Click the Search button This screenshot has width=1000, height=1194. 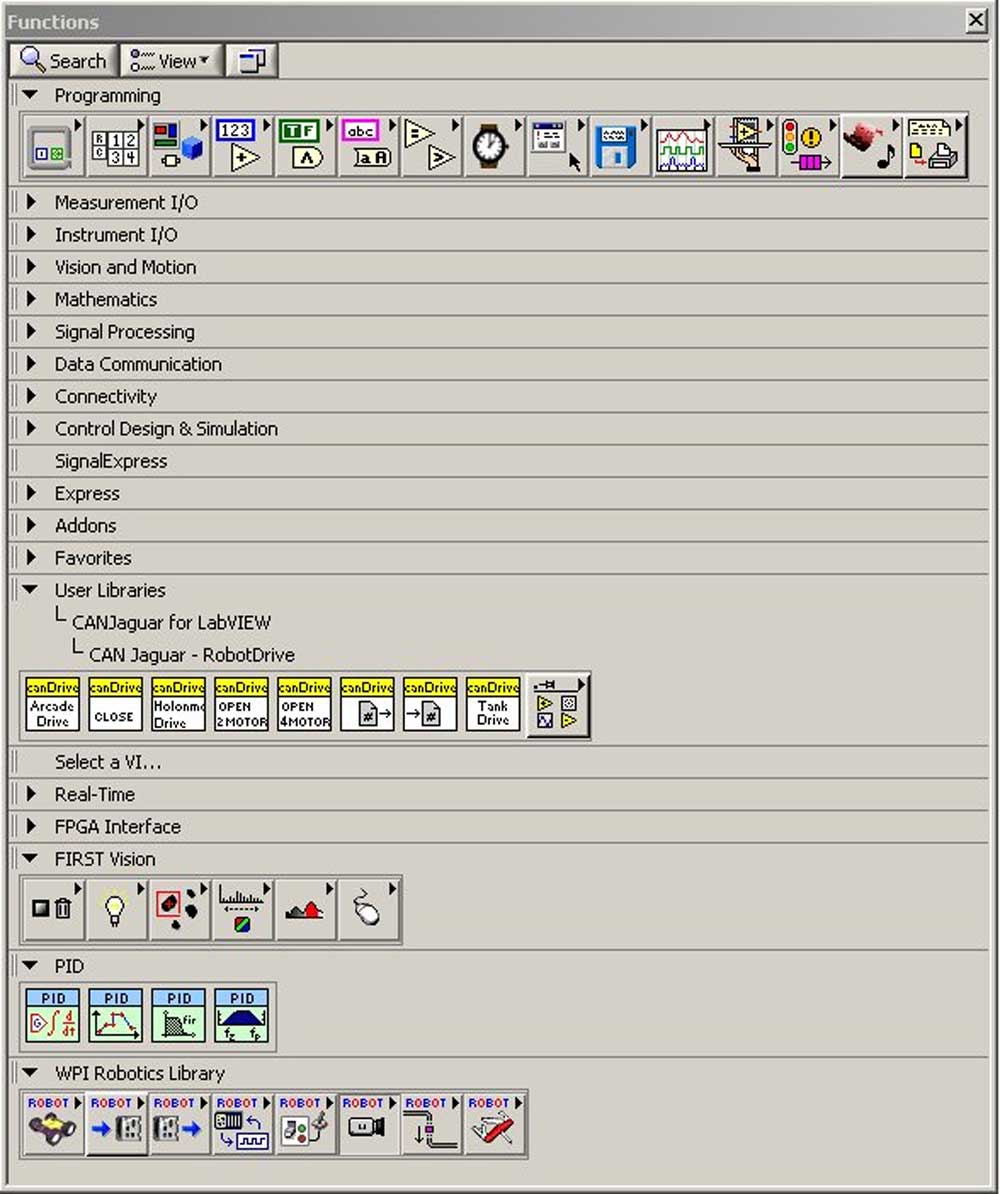pyautogui.click(x=64, y=60)
